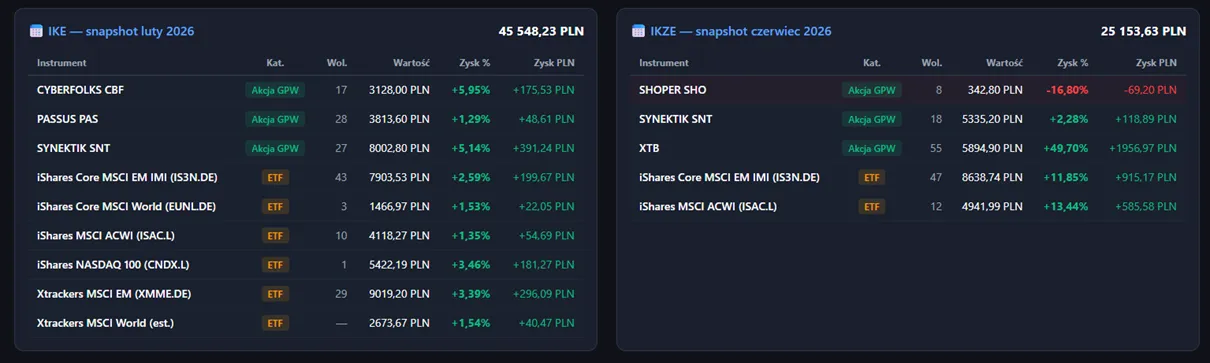
Task: Select the Xtrackers MSCI World (est.) row
Action: 306,323
